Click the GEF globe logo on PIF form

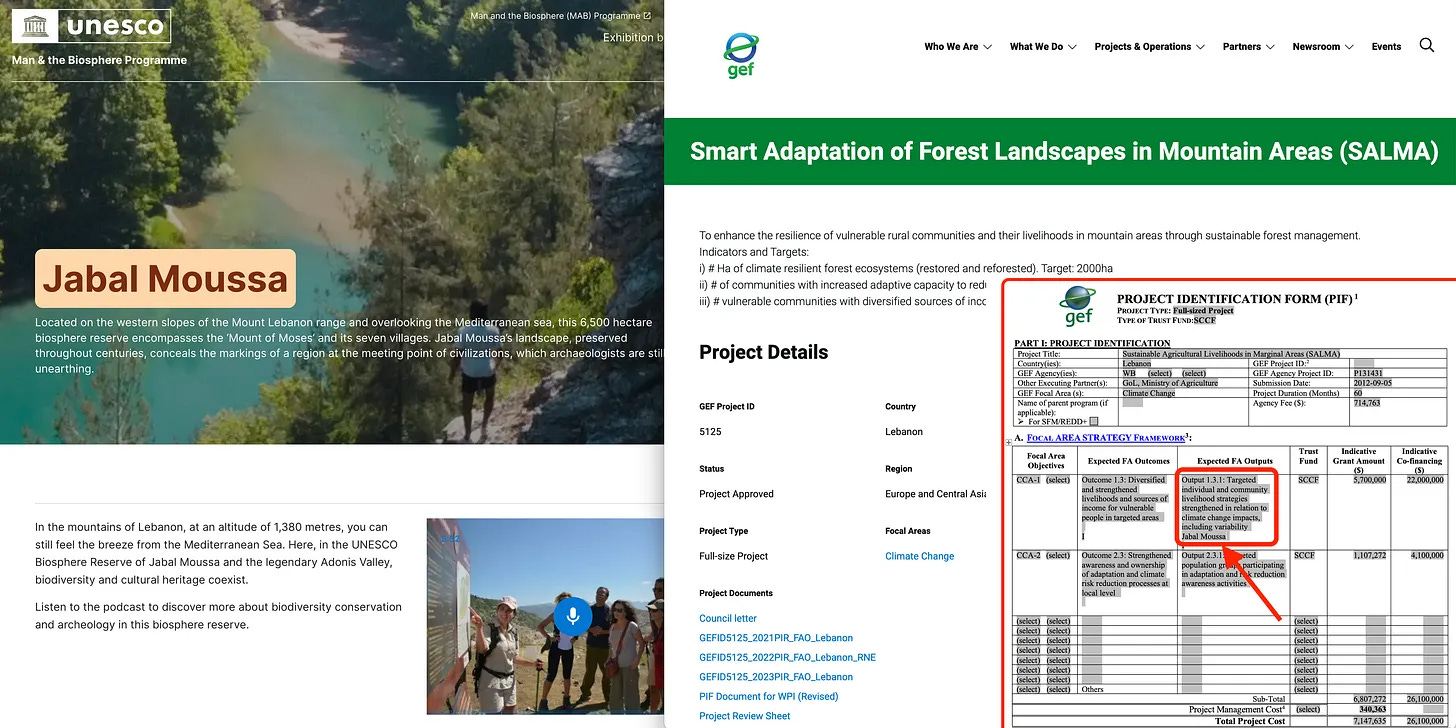[x=1078, y=306]
